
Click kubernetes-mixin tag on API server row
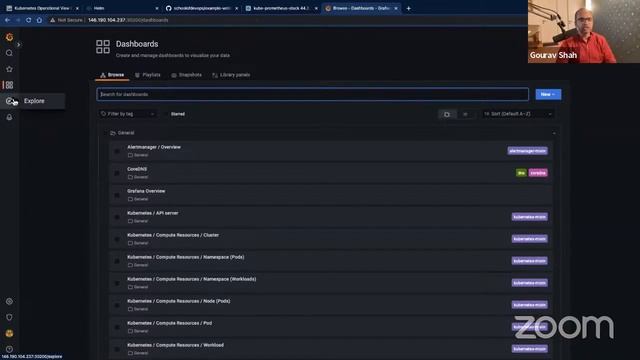(x=530, y=217)
